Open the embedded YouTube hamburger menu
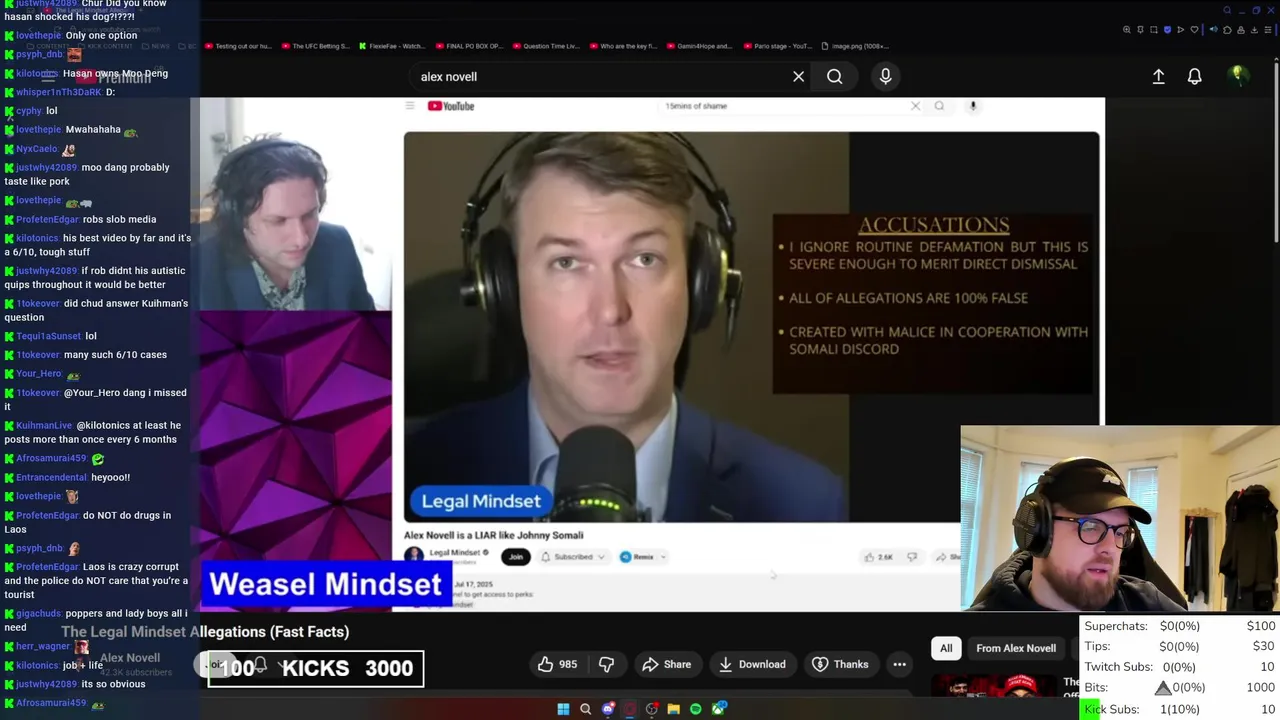 [x=409, y=106]
